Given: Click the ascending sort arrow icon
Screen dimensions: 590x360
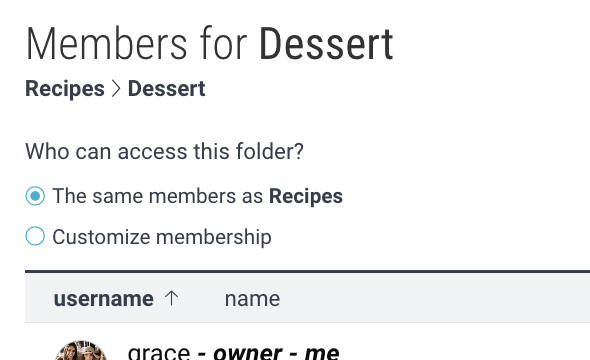Looking at the screenshot, I should (x=171, y=298).
